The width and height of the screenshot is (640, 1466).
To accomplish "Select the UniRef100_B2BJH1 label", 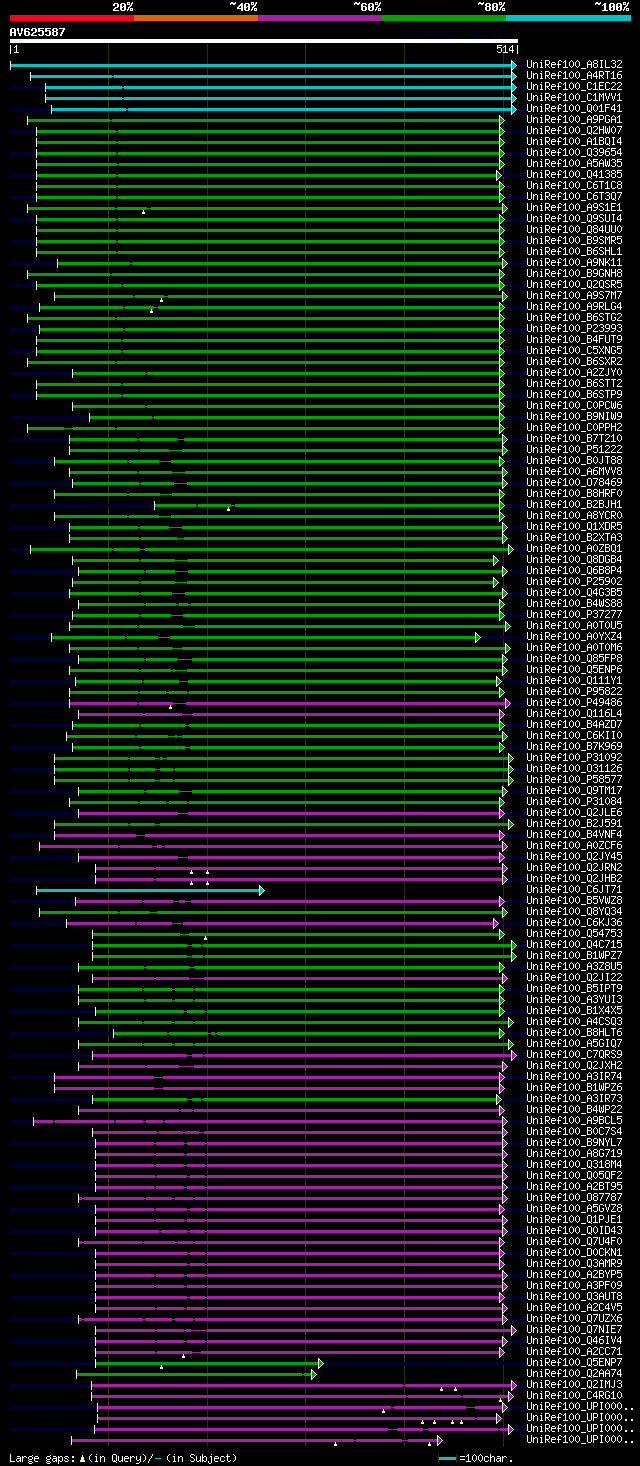I will [x=574, y=504].
